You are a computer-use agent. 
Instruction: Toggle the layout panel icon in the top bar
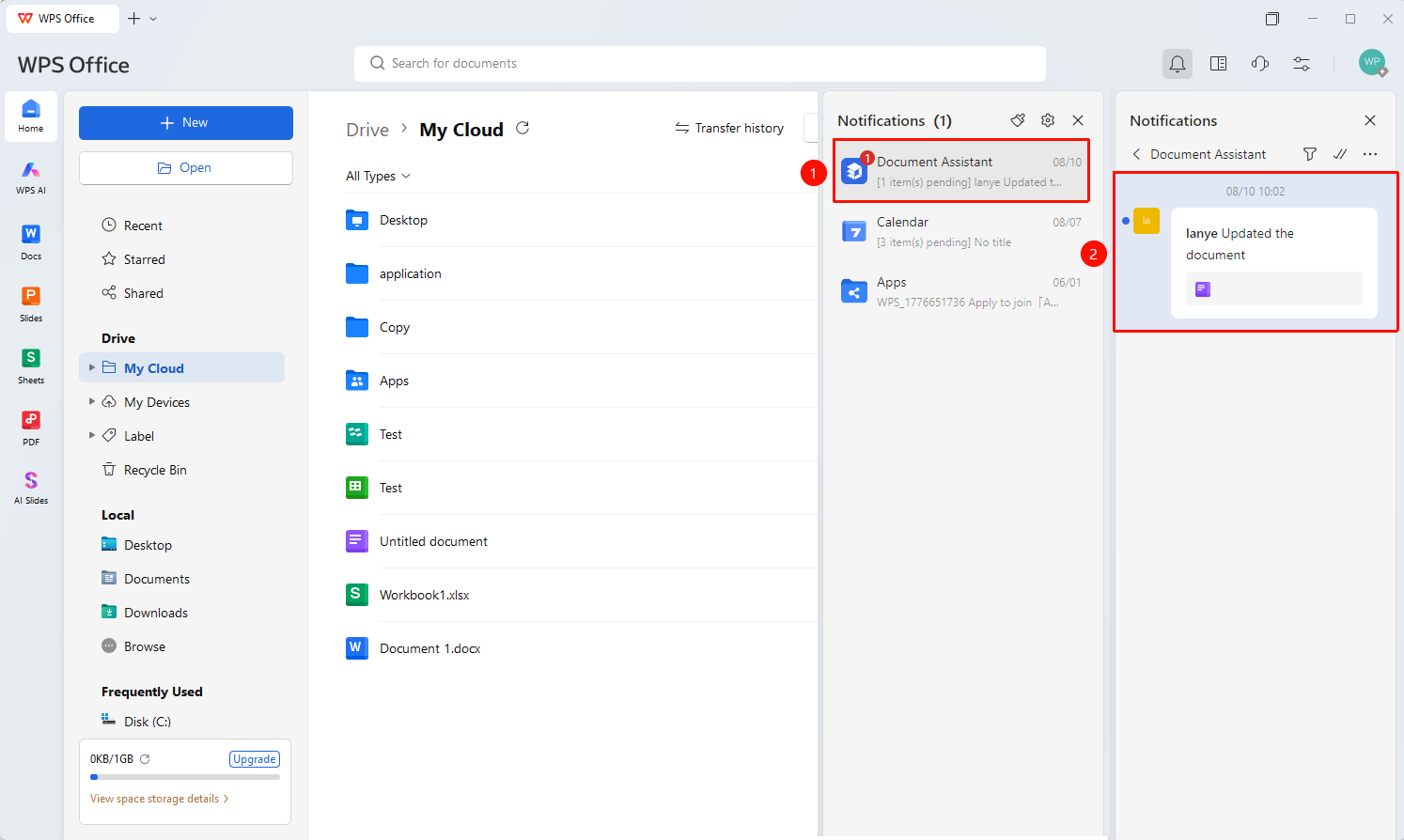click(1219, 64)
